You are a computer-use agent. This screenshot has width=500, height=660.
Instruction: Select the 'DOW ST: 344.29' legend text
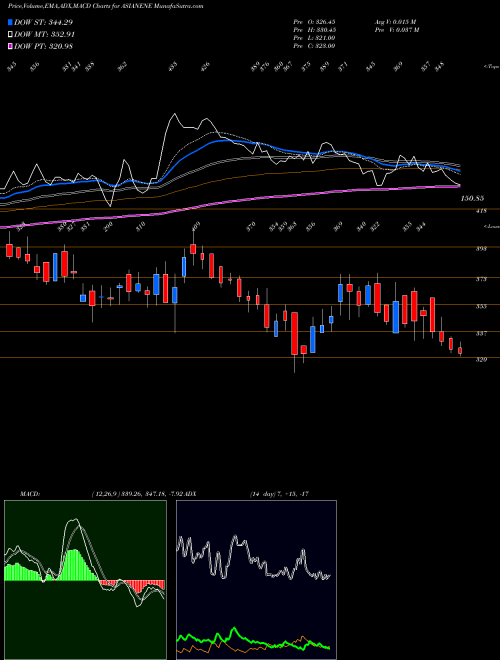44,22
